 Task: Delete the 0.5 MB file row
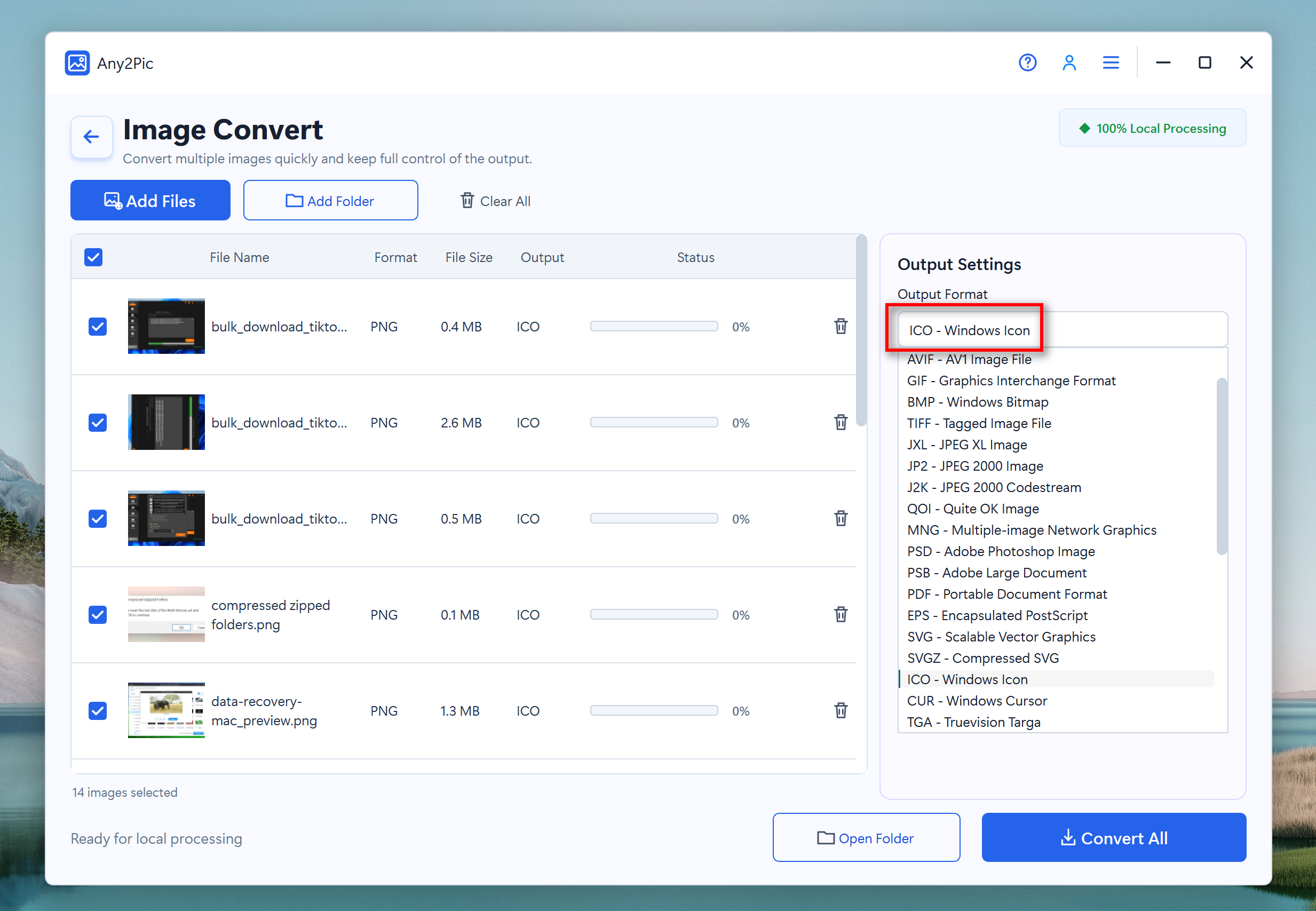click(841, 518)
